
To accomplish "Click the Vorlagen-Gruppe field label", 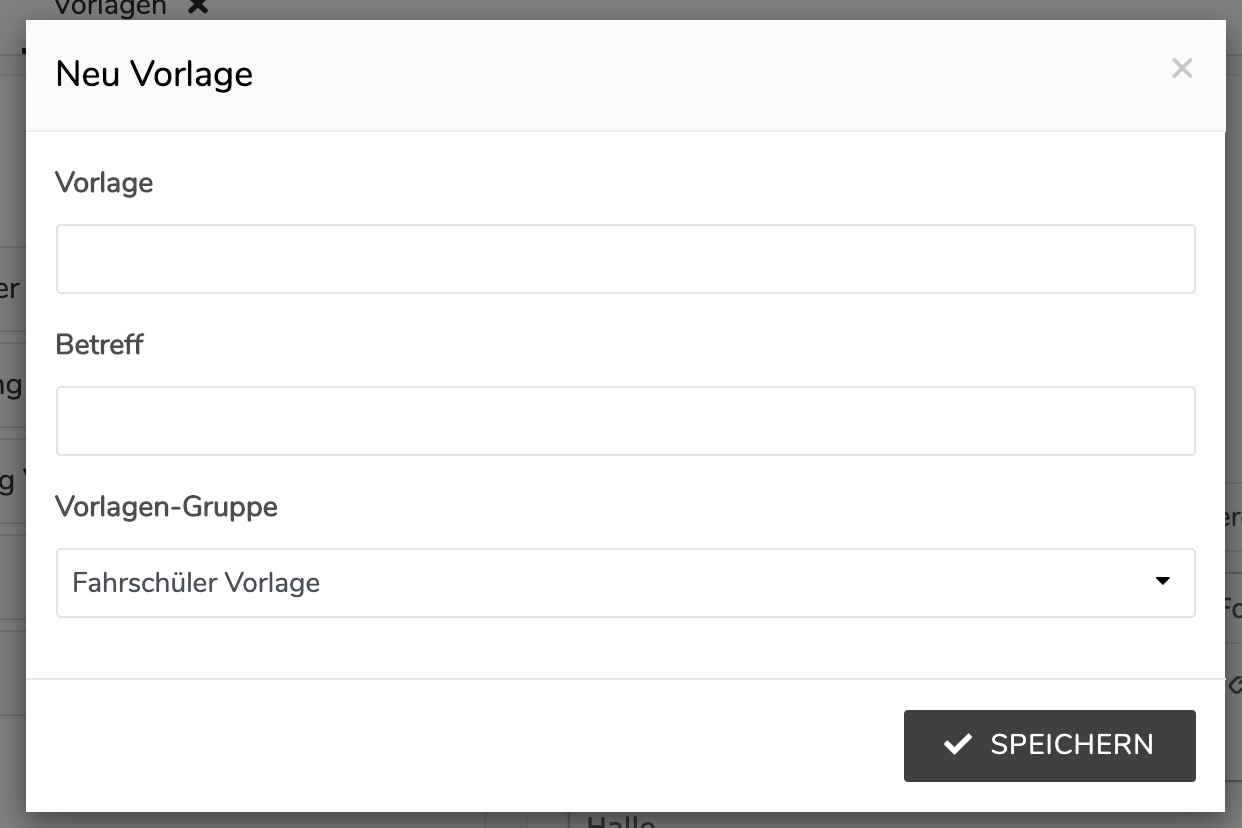I will [166, 507].
